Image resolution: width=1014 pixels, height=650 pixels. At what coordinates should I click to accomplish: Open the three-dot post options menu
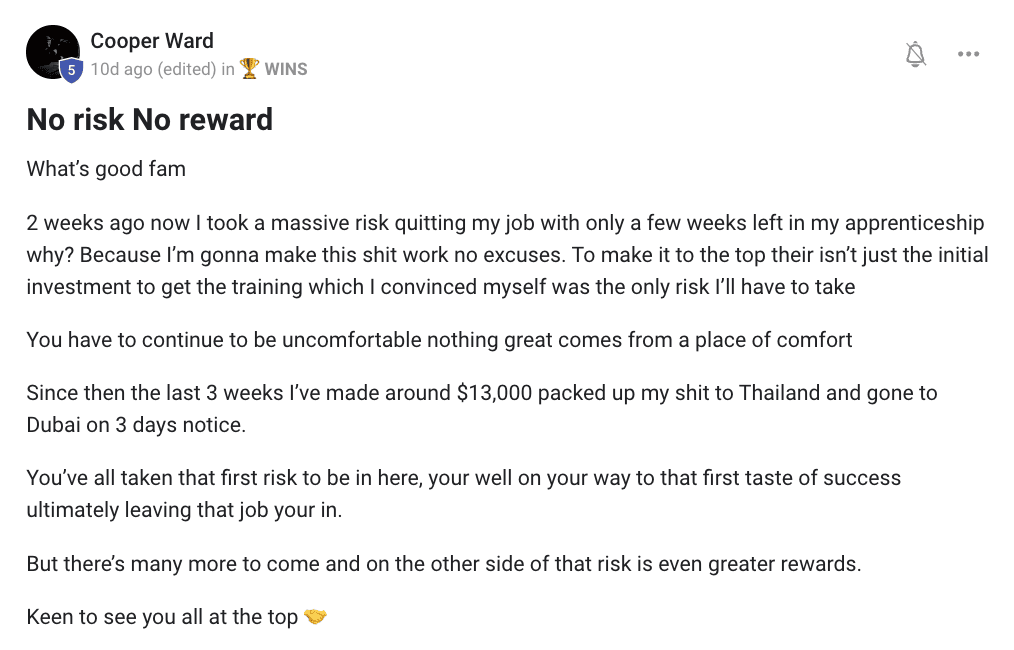pyautogui.click(x=968, y=54)
